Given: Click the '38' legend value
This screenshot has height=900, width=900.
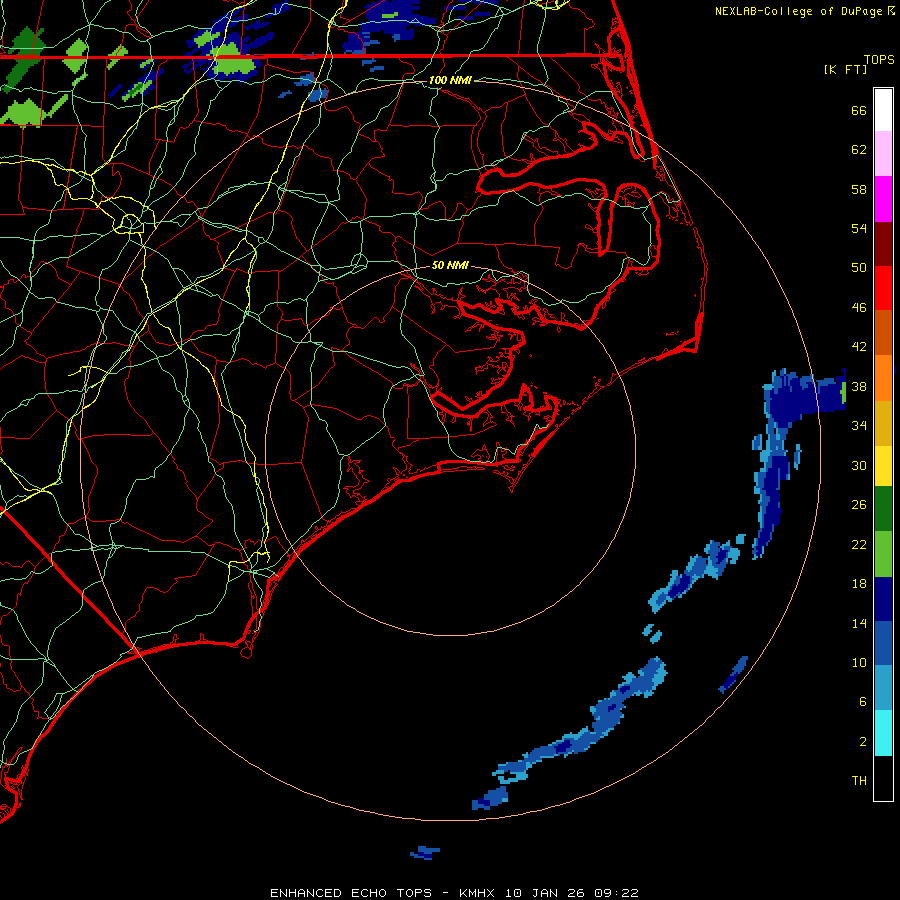Looking at the screenshot, I should pos(859,387).
